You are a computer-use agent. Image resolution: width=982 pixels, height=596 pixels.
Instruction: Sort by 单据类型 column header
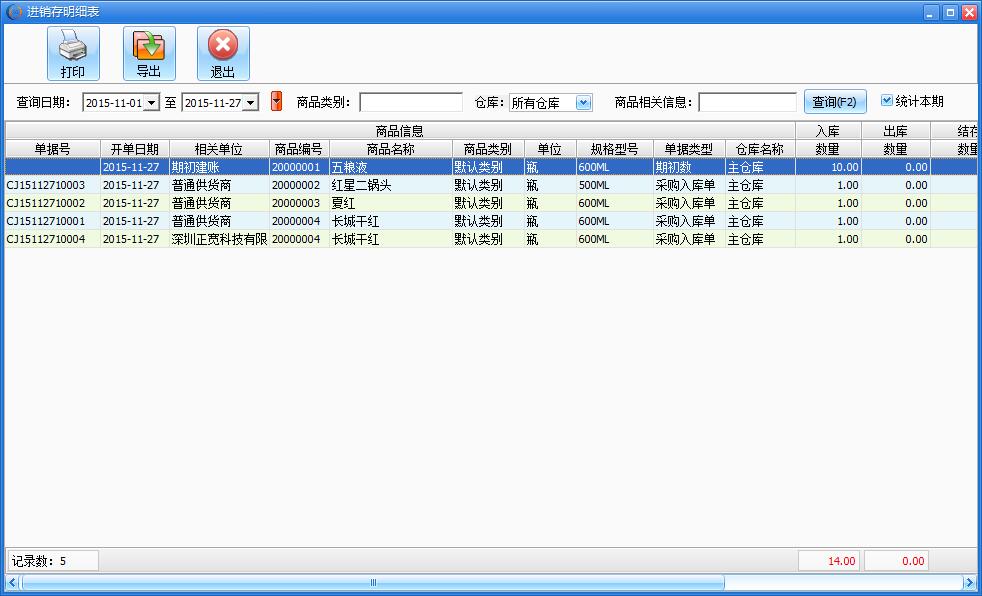(x=689, y=149)
